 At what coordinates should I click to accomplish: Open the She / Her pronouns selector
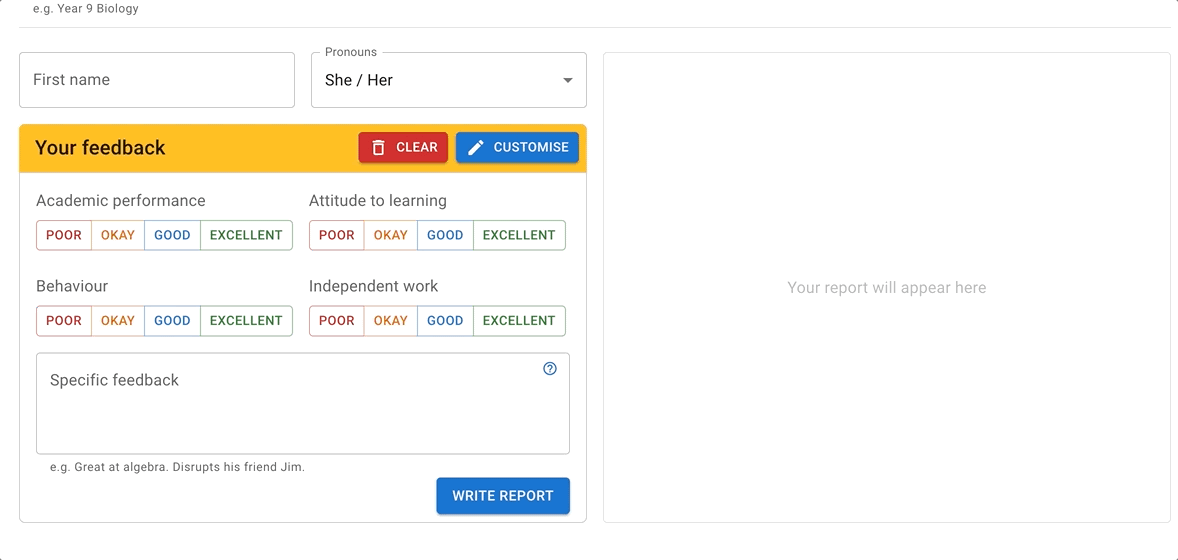pyautogui.click(x=440, y=80)
